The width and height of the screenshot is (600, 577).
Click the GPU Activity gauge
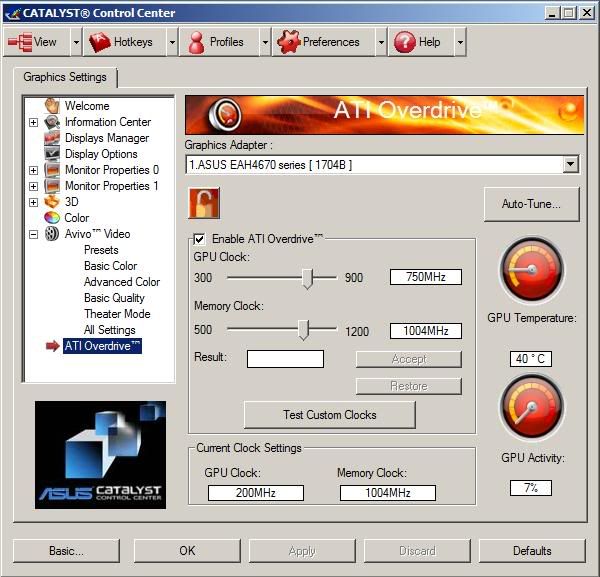(x=532, y=408)
